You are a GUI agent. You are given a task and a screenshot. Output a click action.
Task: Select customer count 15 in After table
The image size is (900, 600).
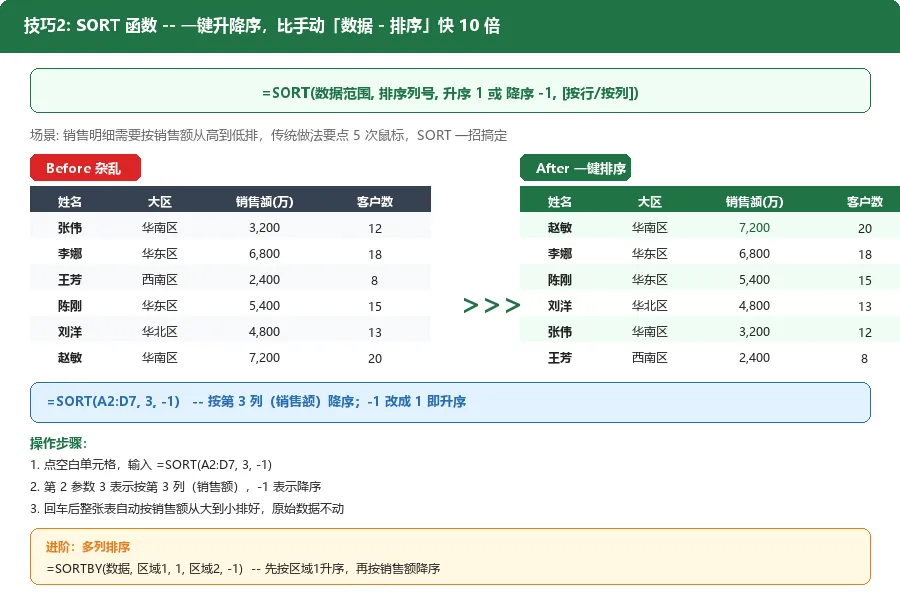(x=864, y=280)
